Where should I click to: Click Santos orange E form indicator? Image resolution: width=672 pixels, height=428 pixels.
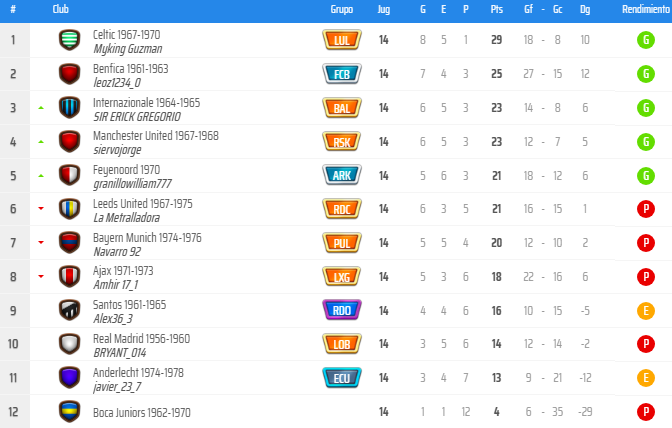click(x=646, y=310)
